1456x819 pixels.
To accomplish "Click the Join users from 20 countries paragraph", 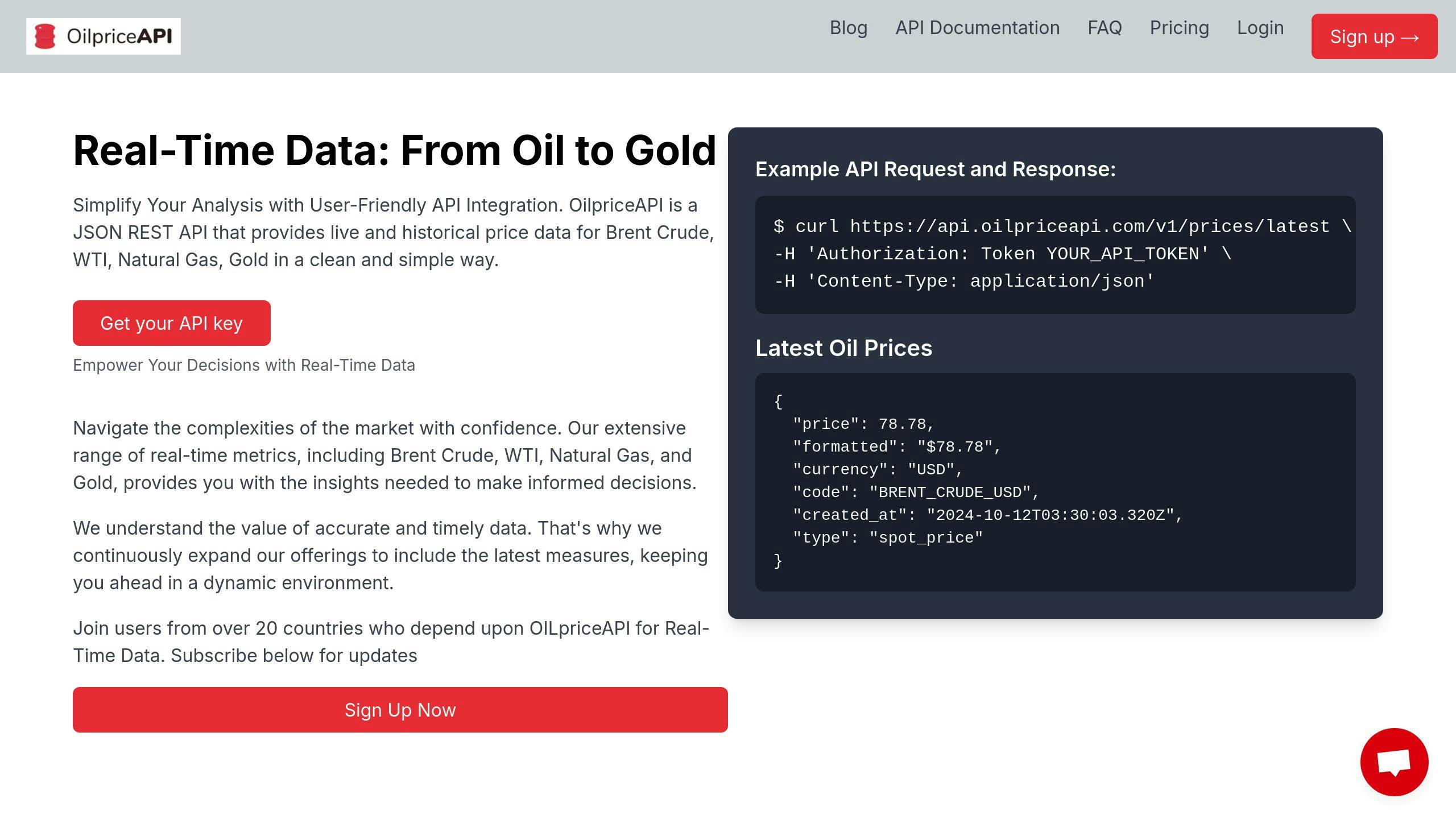I will point(391,642).
